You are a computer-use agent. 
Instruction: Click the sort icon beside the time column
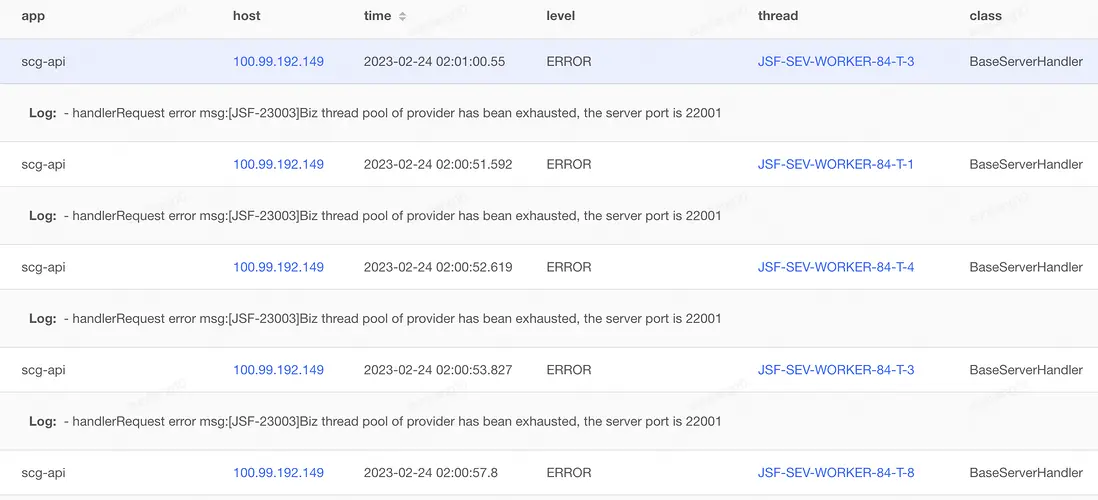pyautogui.click(x=402, y=17)
